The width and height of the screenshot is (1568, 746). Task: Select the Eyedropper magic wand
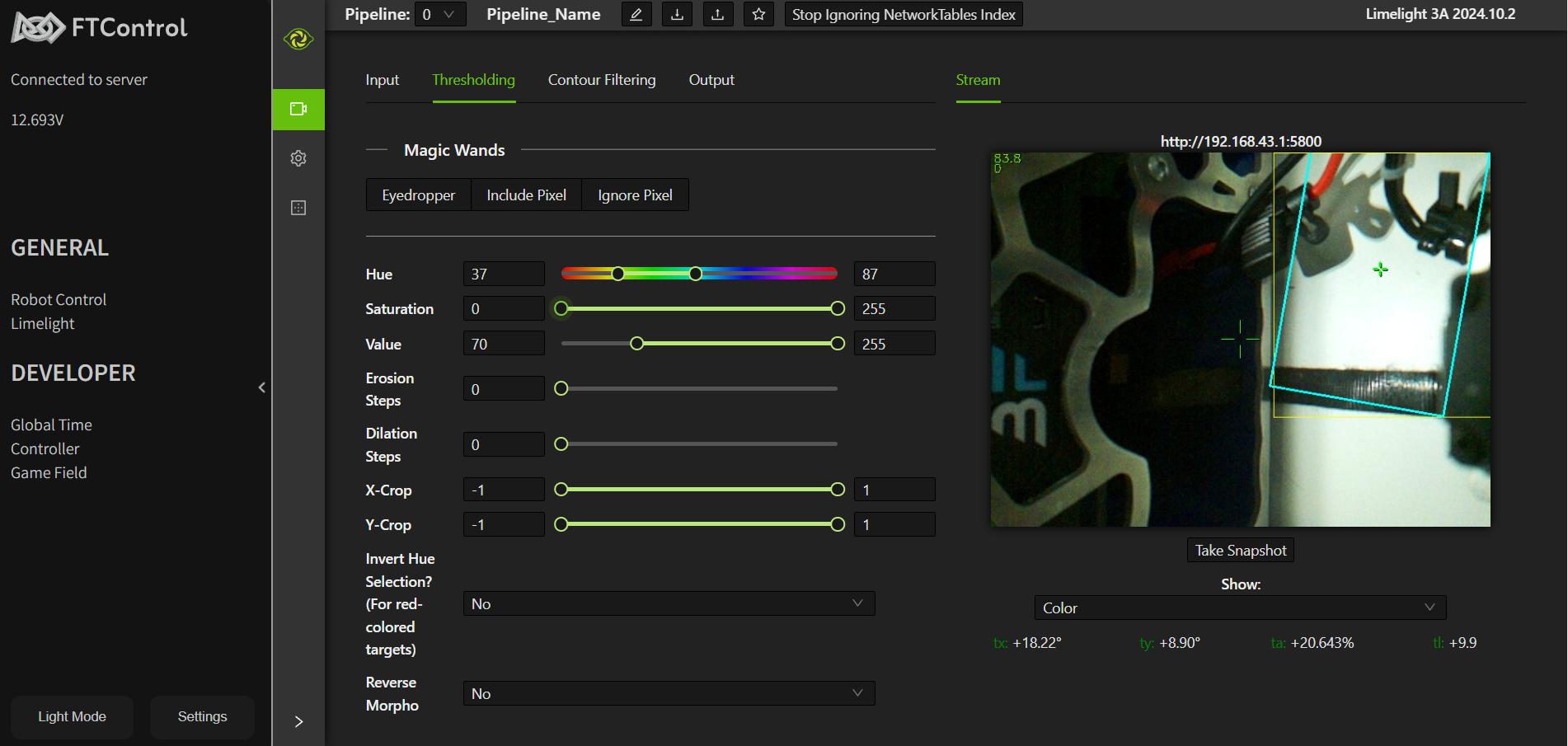418,195
